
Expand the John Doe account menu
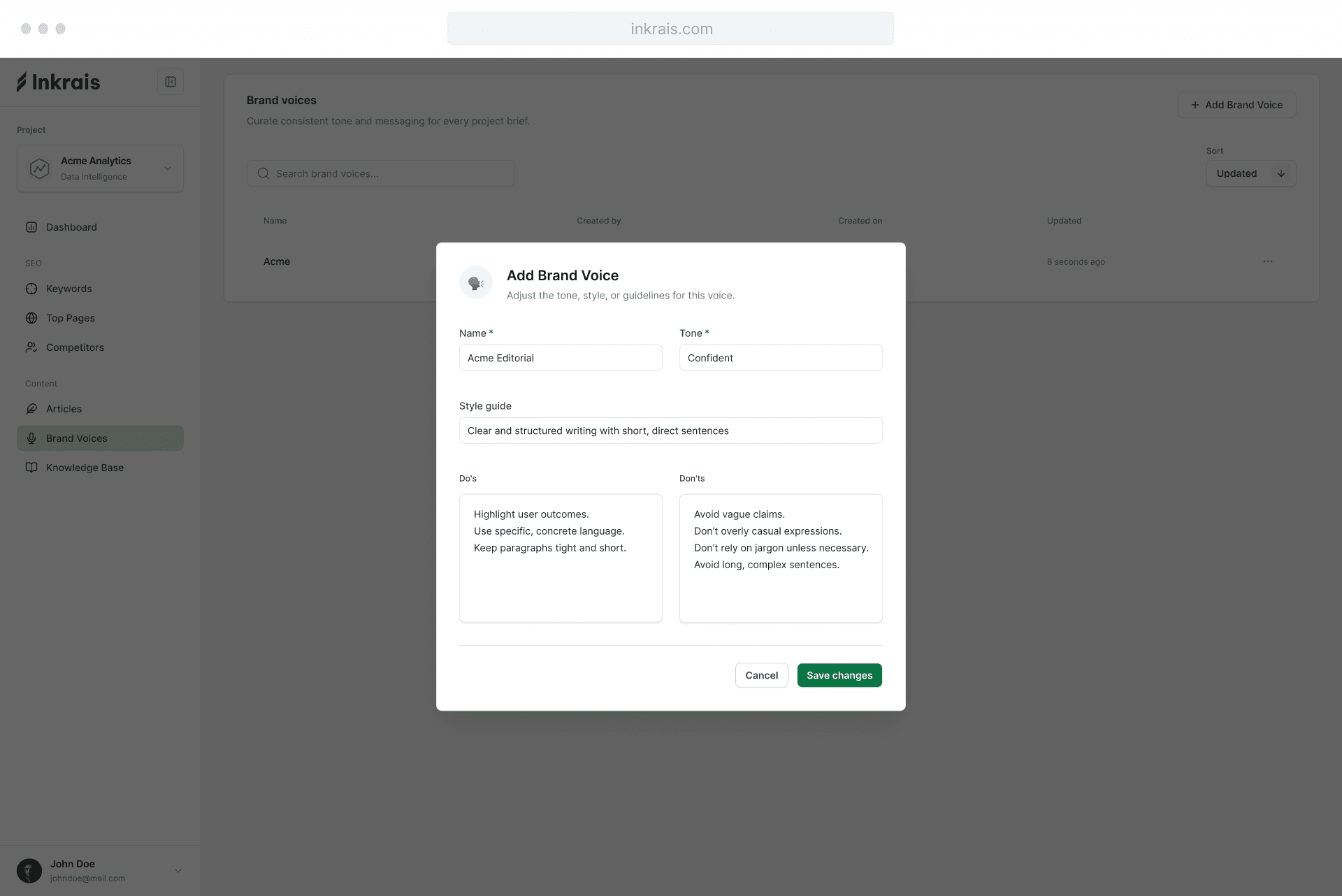pyautogui.click(x=178, y=871)
